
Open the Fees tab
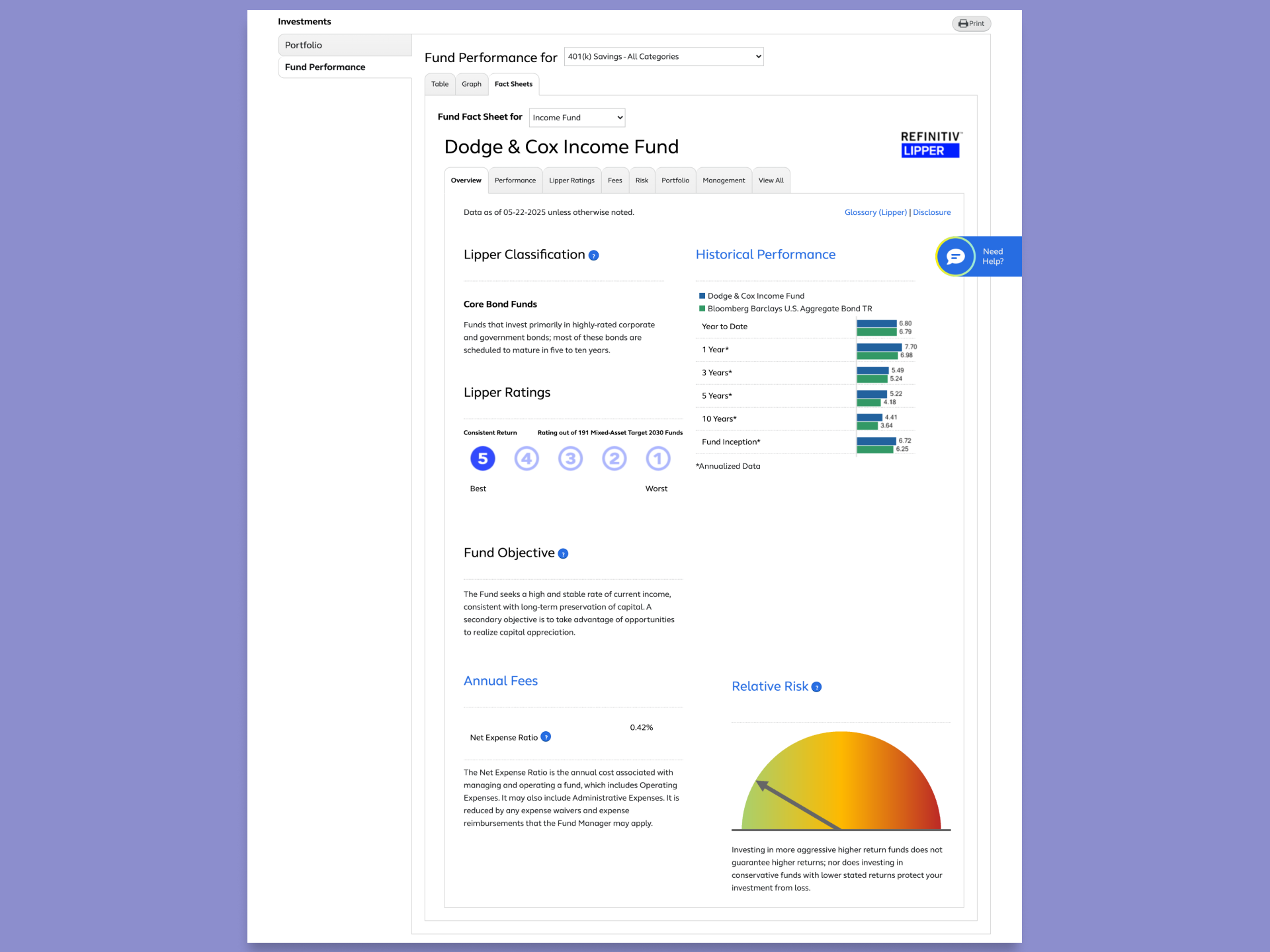pos(615,180)
